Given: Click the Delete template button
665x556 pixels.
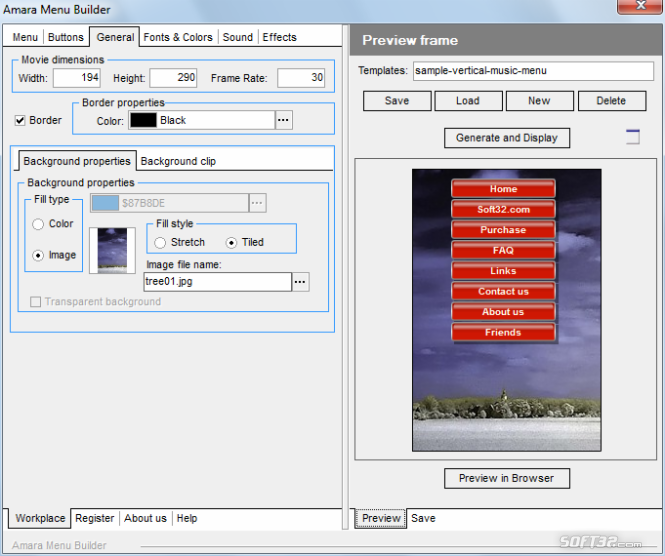Looking at the screenshot, I should pyautogui.click(x=612, y=101).
